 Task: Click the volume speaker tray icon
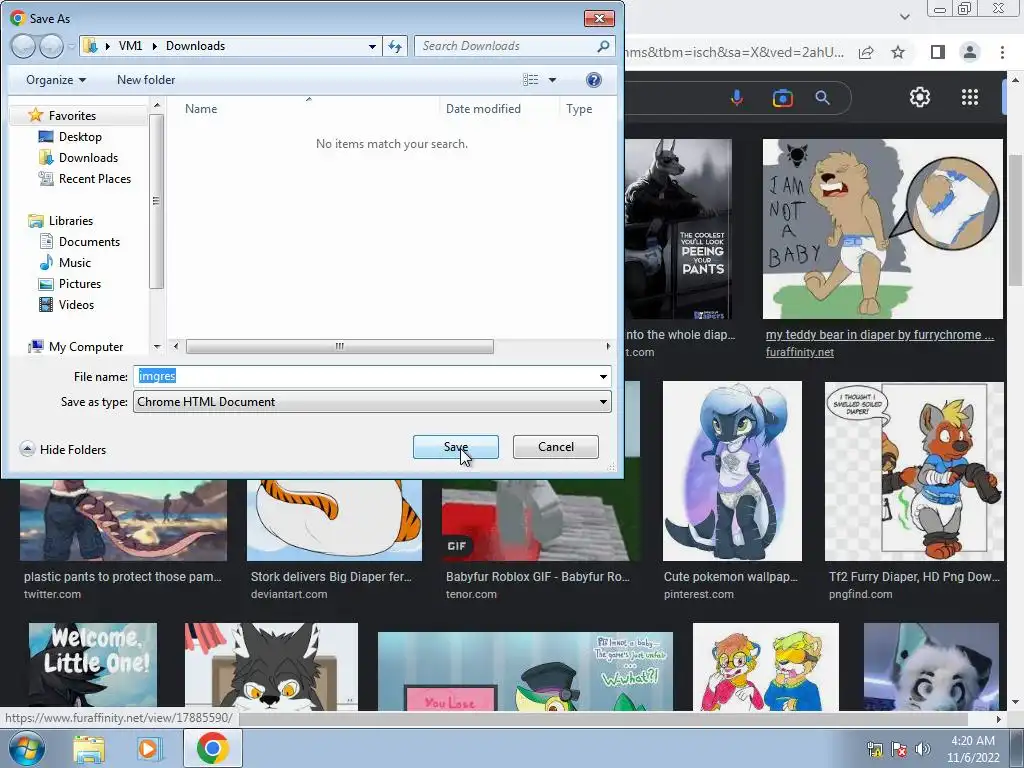coord(923,748)
